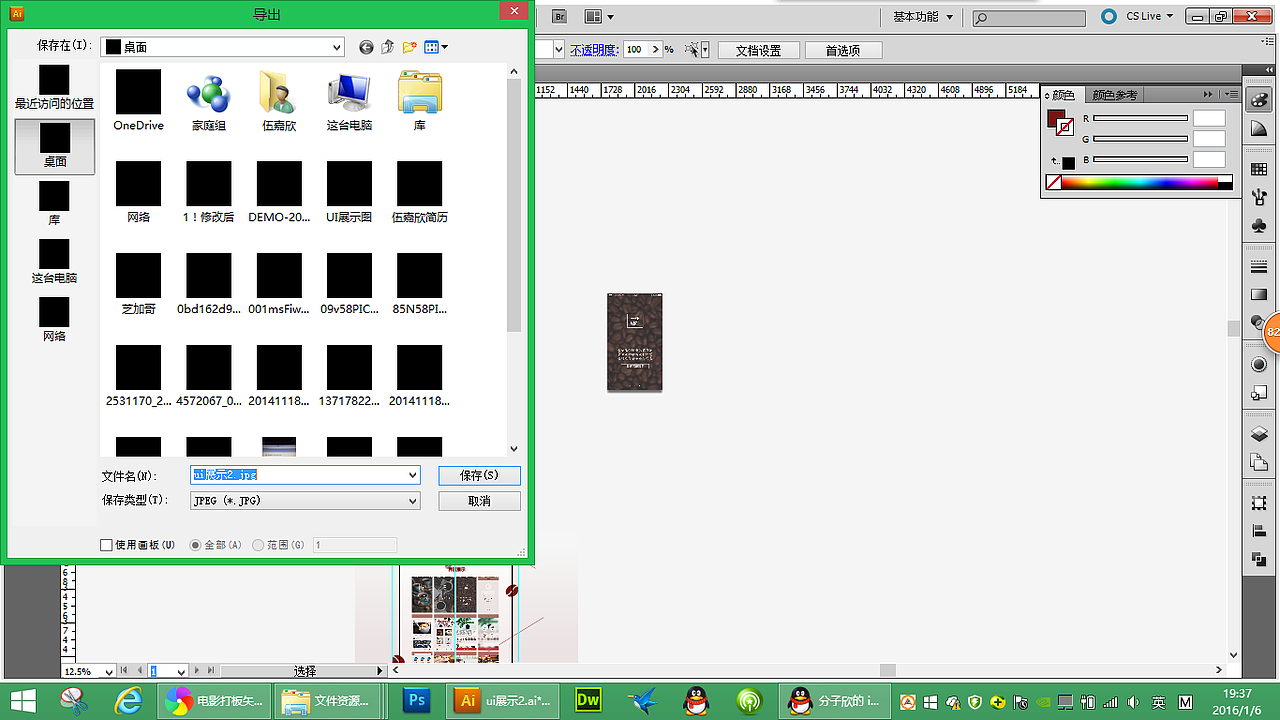Select the coffee bean artwork on canvas
The height and width of the screenshot is (720, 1280).
pos(635,342)
